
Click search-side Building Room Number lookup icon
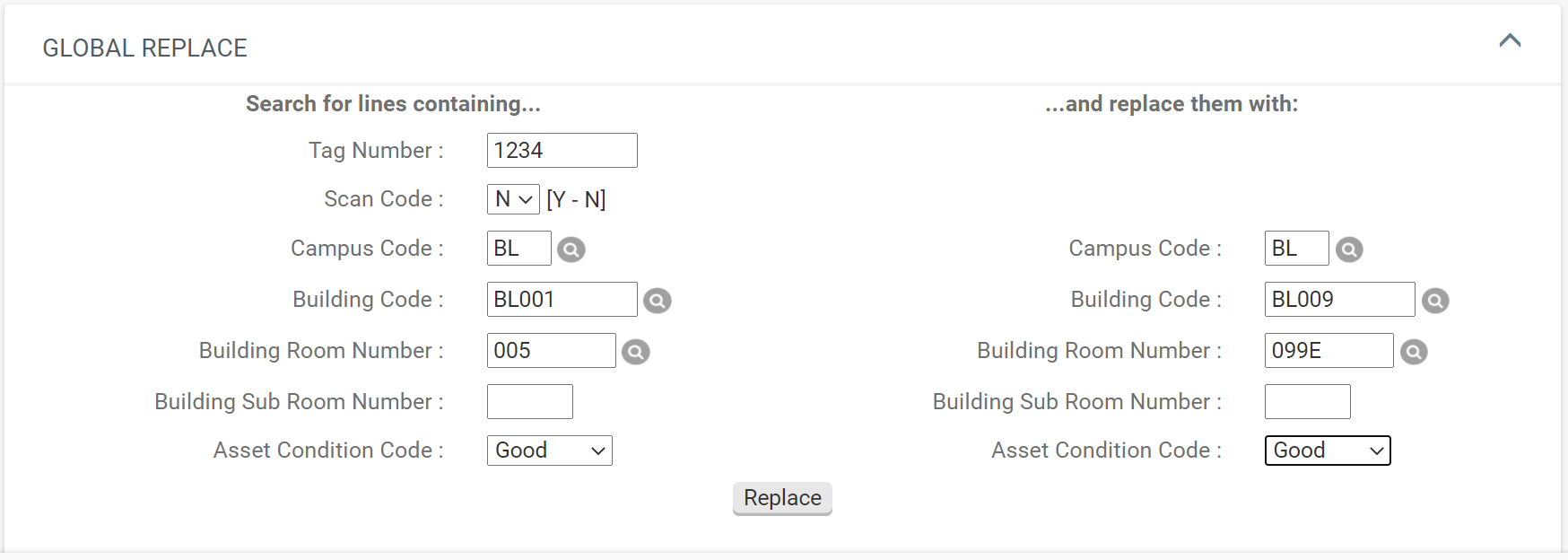[635, 352]
